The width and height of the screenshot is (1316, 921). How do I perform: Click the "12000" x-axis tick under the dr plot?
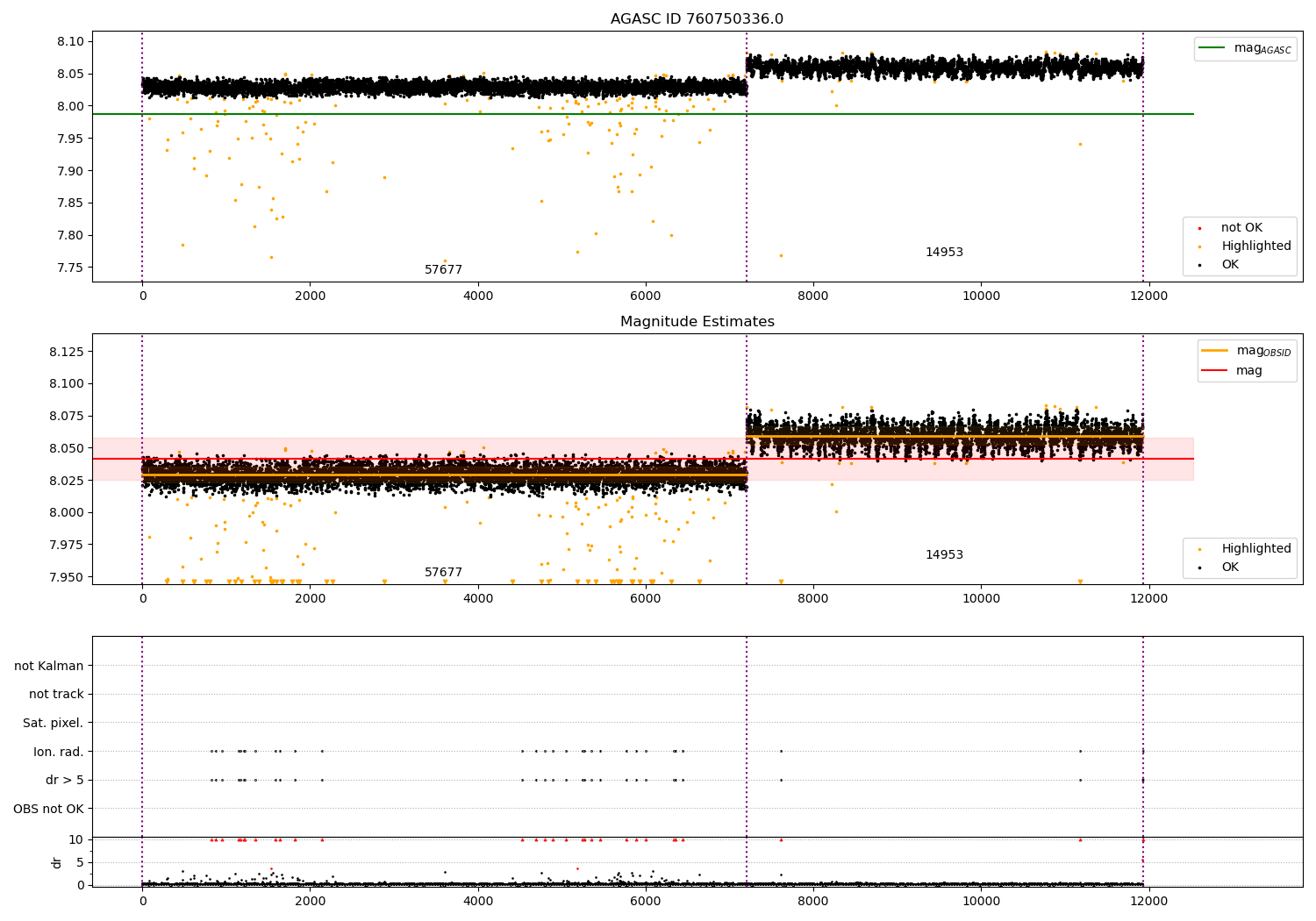coord(1148,902)
